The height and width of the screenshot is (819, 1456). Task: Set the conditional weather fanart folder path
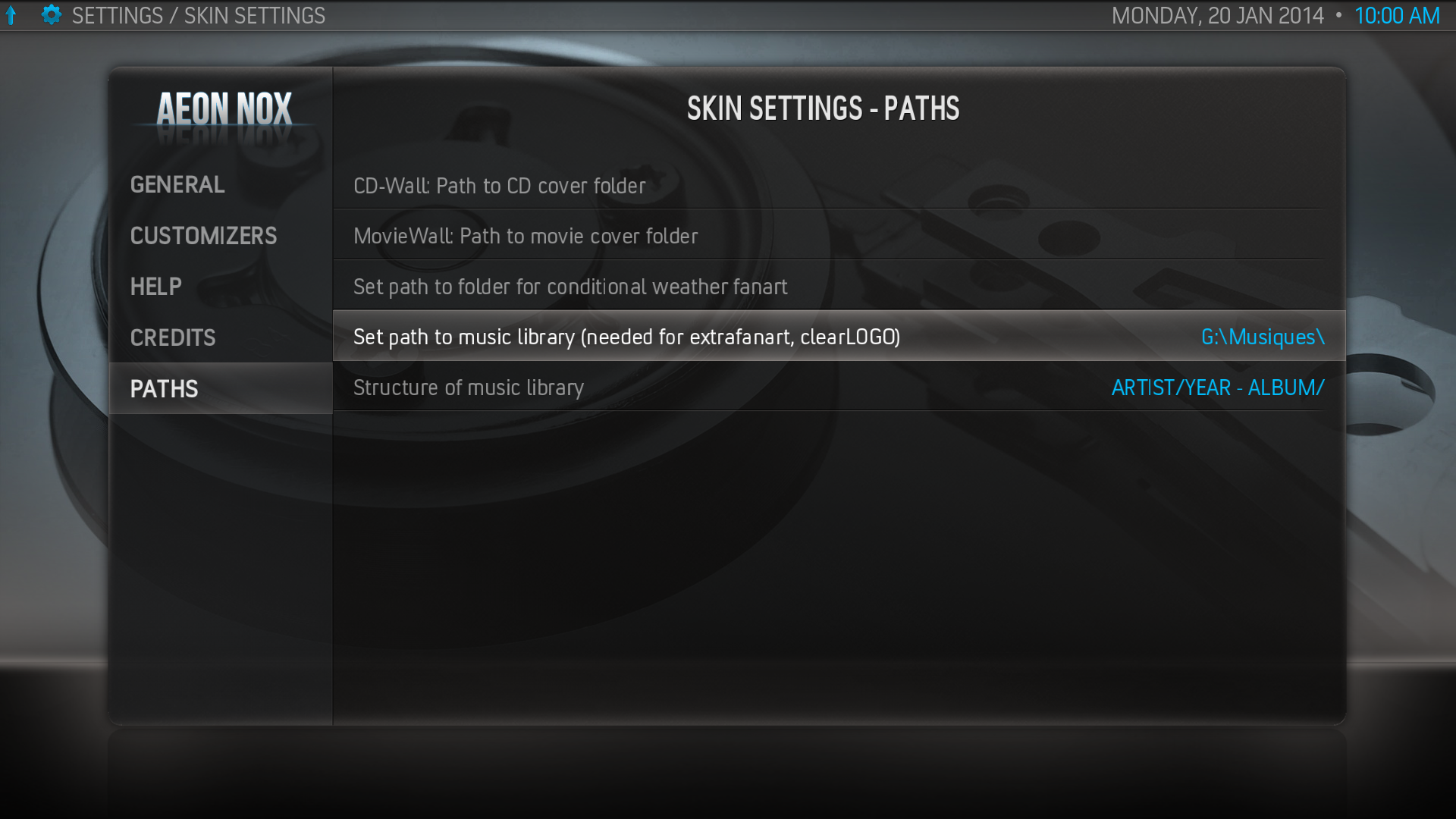(x=570, y=287)
